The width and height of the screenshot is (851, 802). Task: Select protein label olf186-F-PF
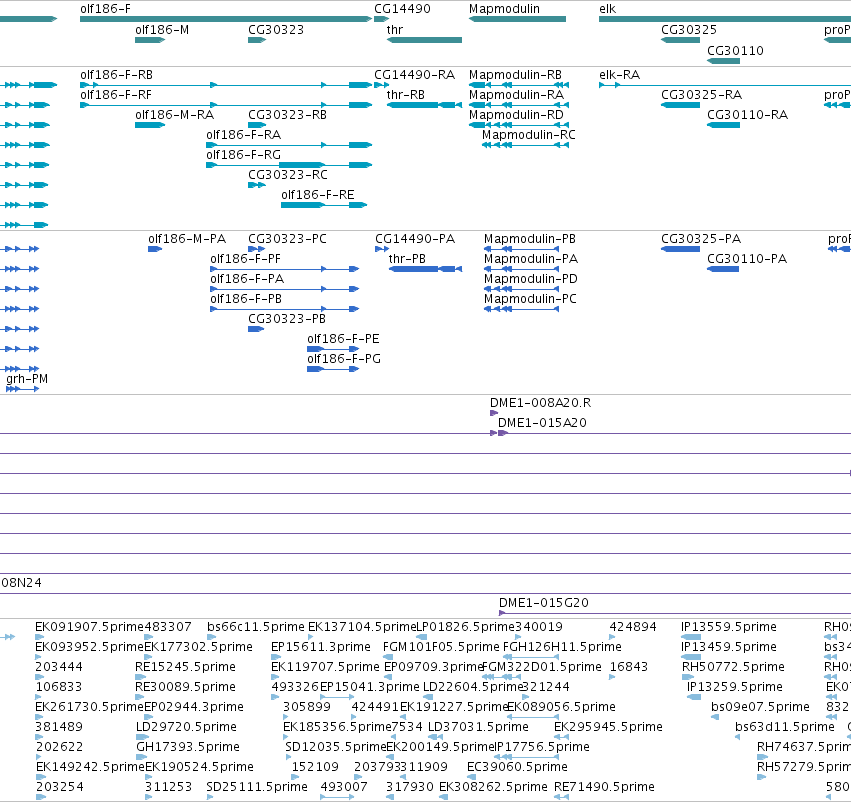pos(245,259)
